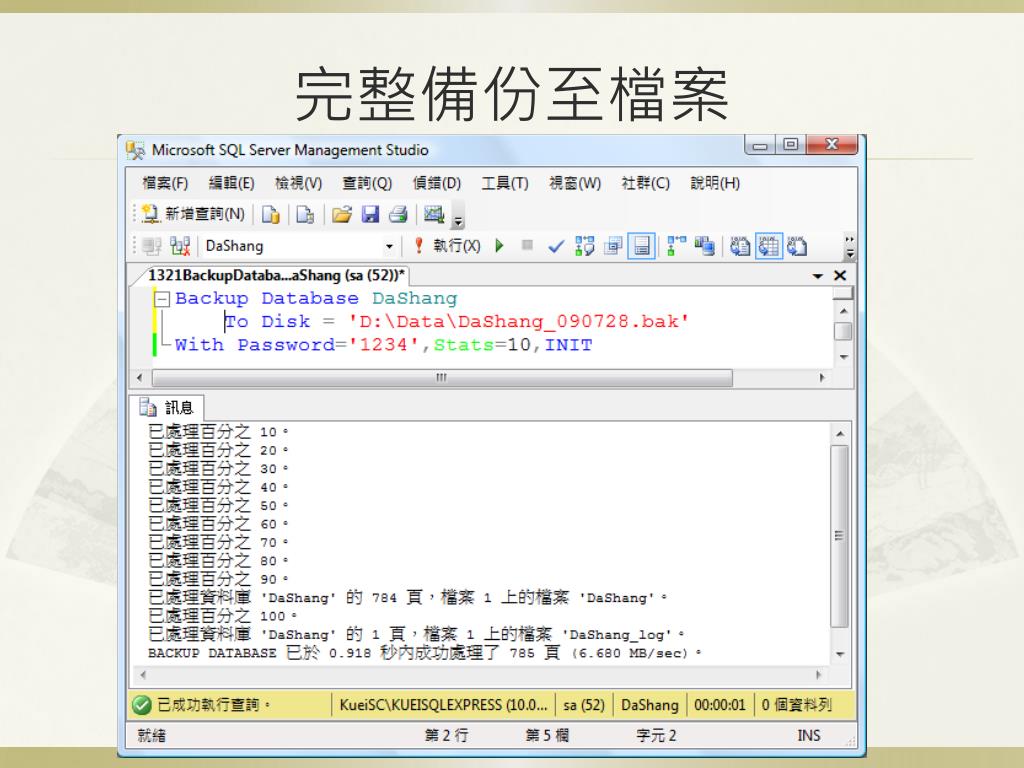Click the gray cancel query square

[x=527, y=246]
